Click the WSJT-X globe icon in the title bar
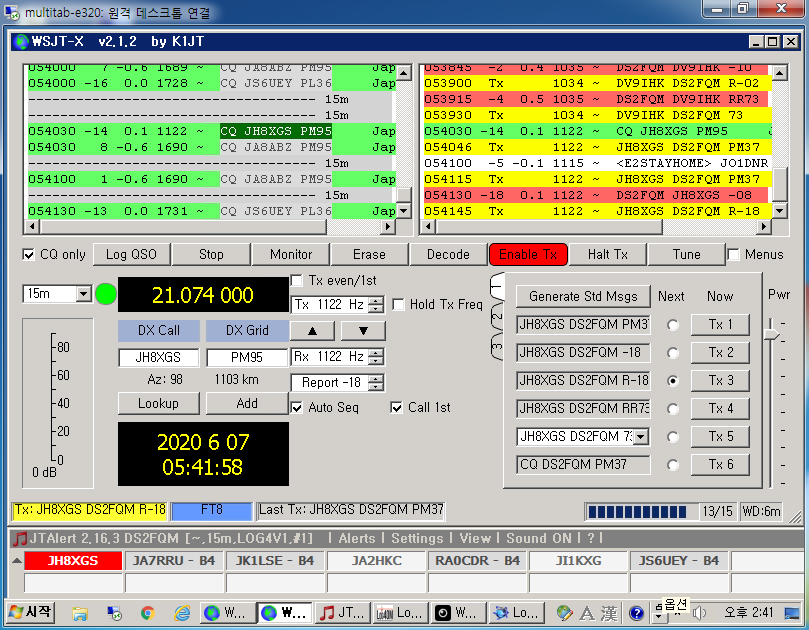Image resolution: width=809 pixels, height=630 pixels. [22, 41]
